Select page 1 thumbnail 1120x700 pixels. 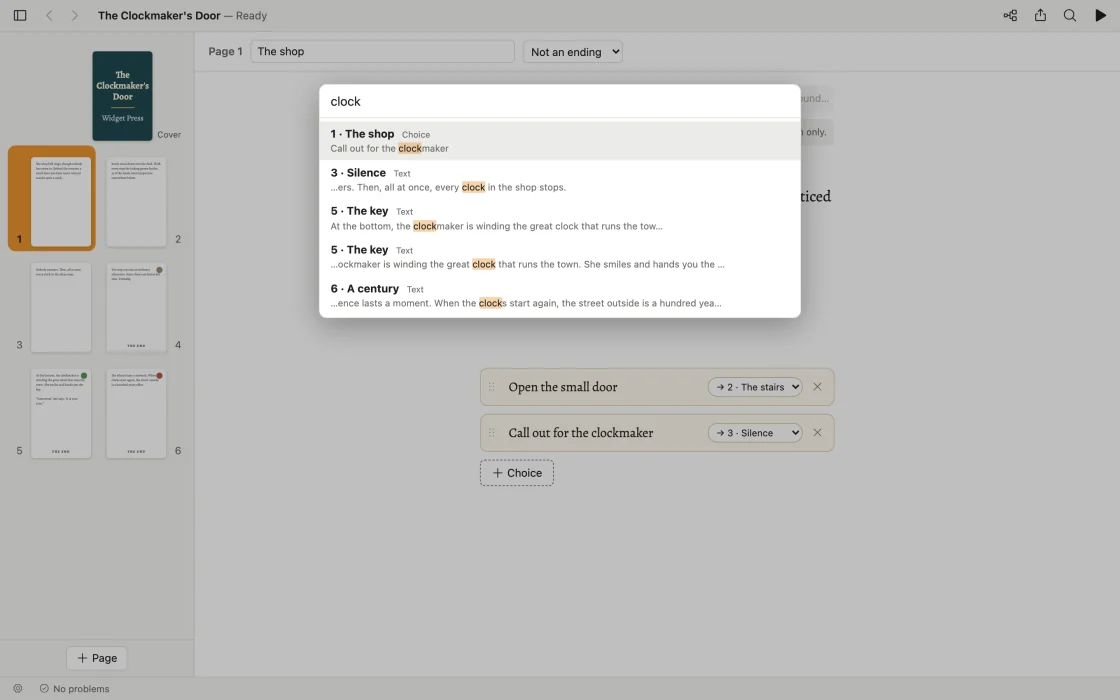tap(61, 201)
